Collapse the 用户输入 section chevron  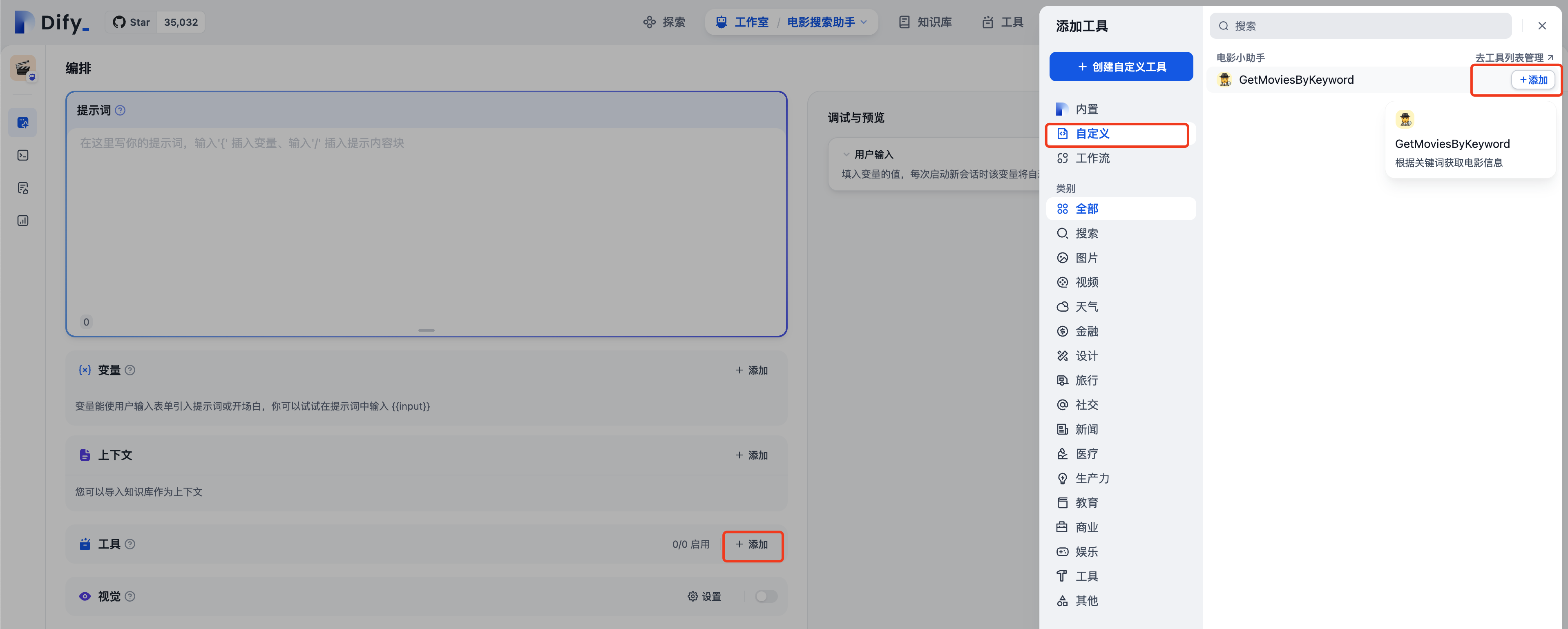(x=846, y=154)
